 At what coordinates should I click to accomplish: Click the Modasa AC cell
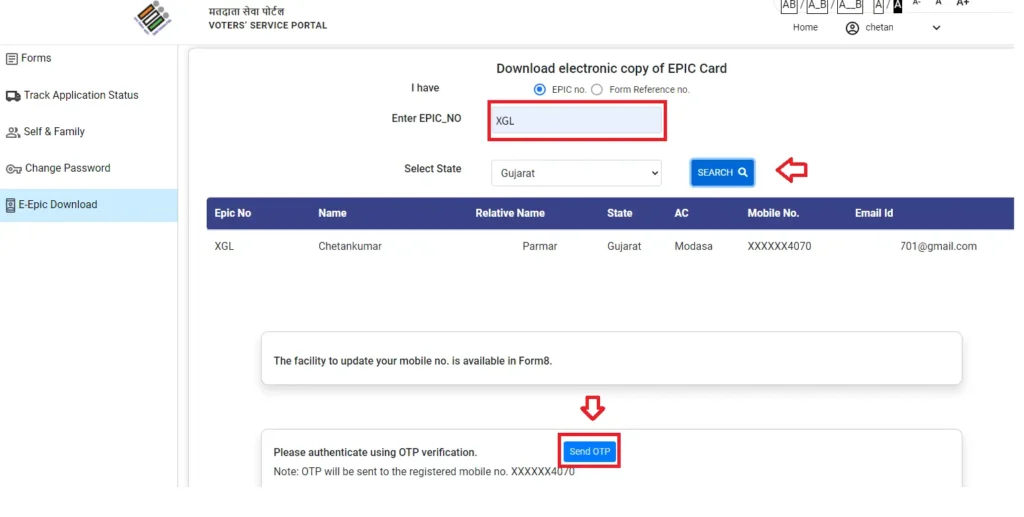point(694,247)
